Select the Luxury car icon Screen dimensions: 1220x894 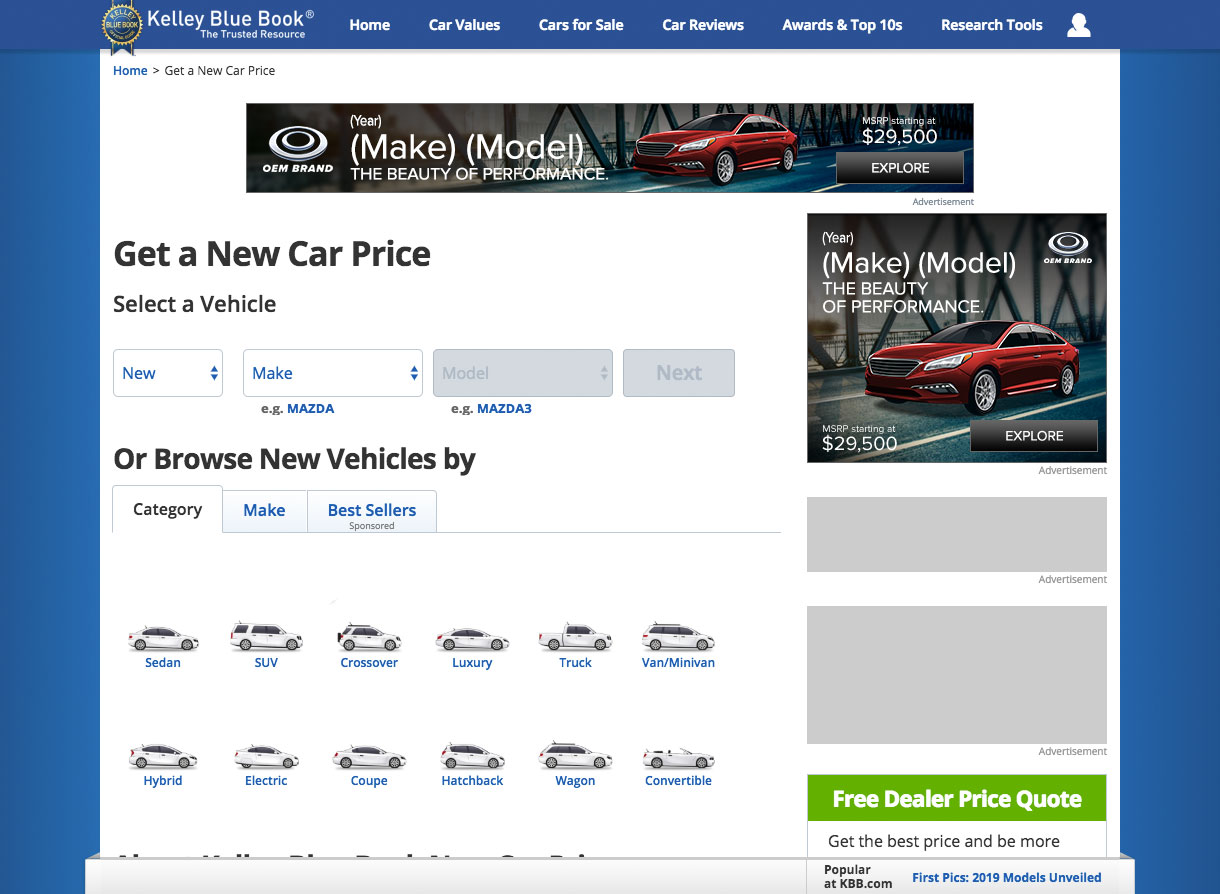[x=472, y=639]
